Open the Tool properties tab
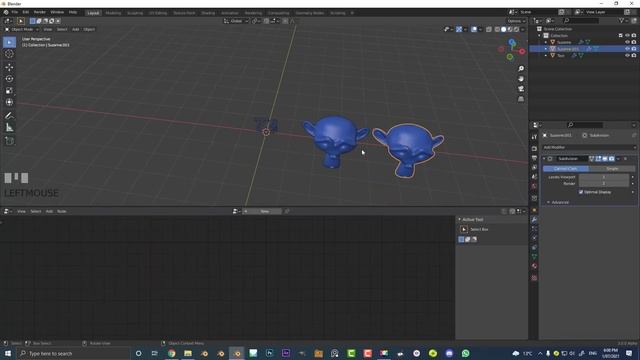Viewport: 640px width, 360px height. [x=534, y=137]
